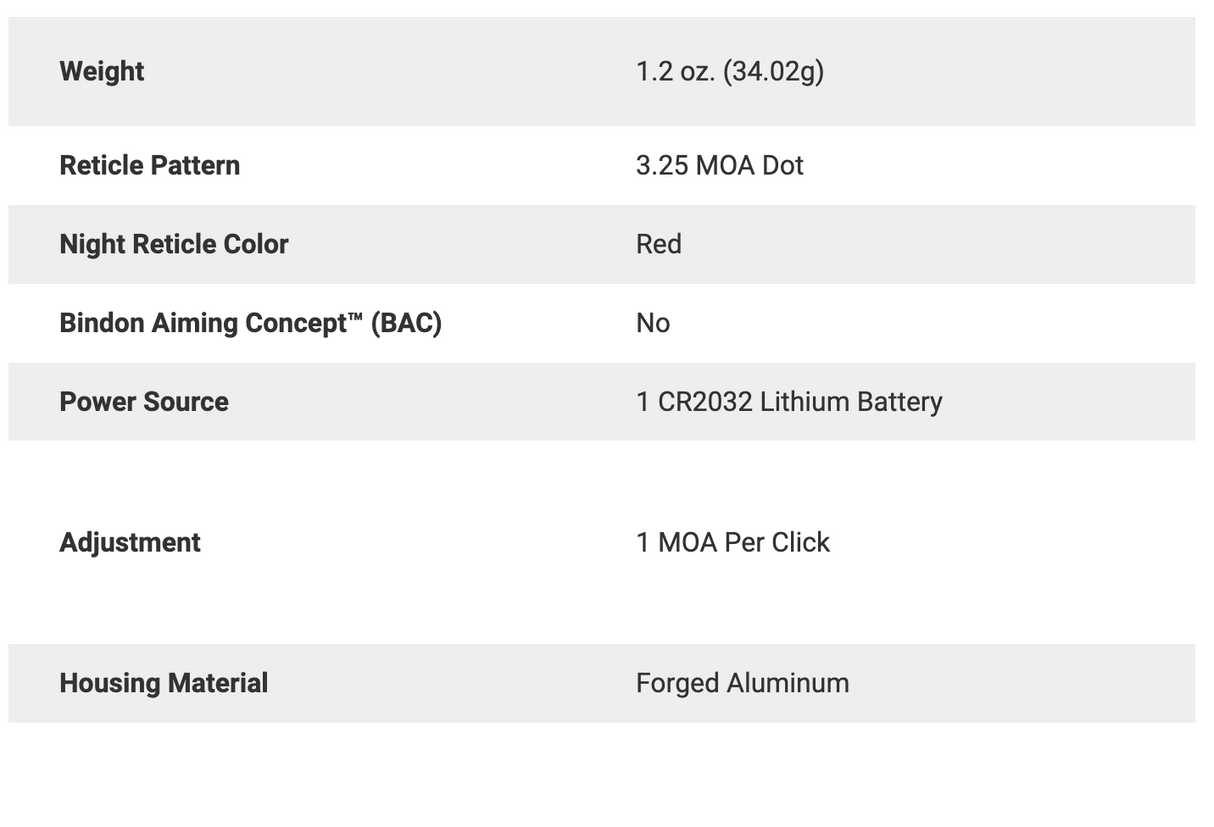Click the trademark symbol after Concept
1214x827 pixels.
pos(353,317)
